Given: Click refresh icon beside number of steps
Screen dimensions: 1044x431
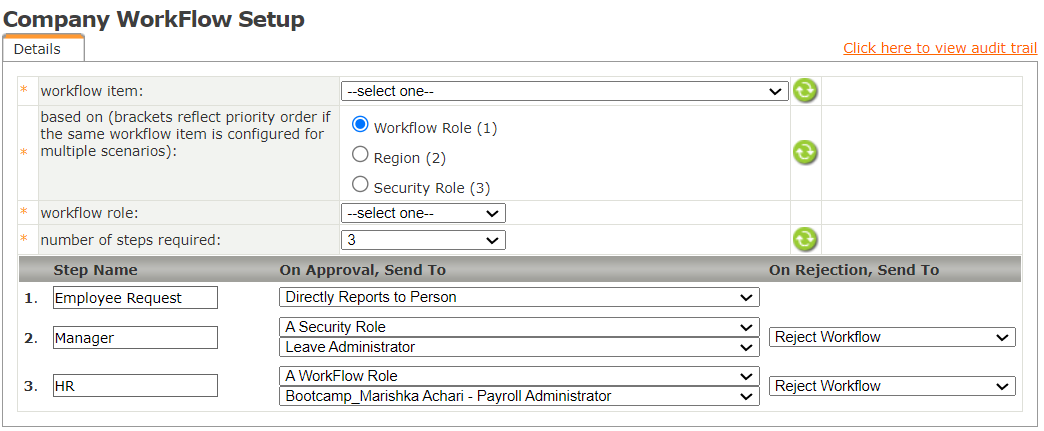Looking at the screenshot, I should point(805,239).
